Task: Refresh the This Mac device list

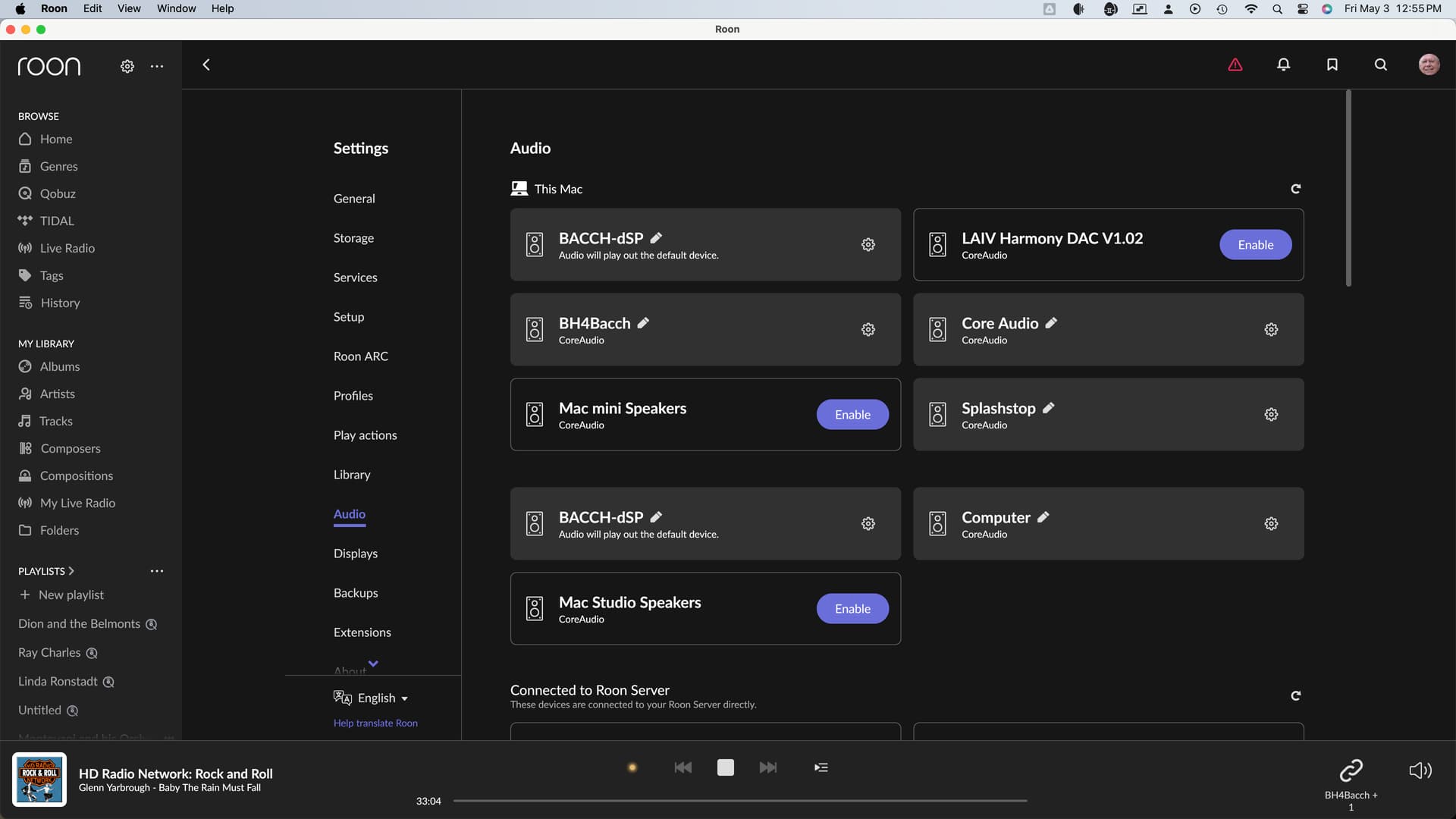Action: [1296, 189]
